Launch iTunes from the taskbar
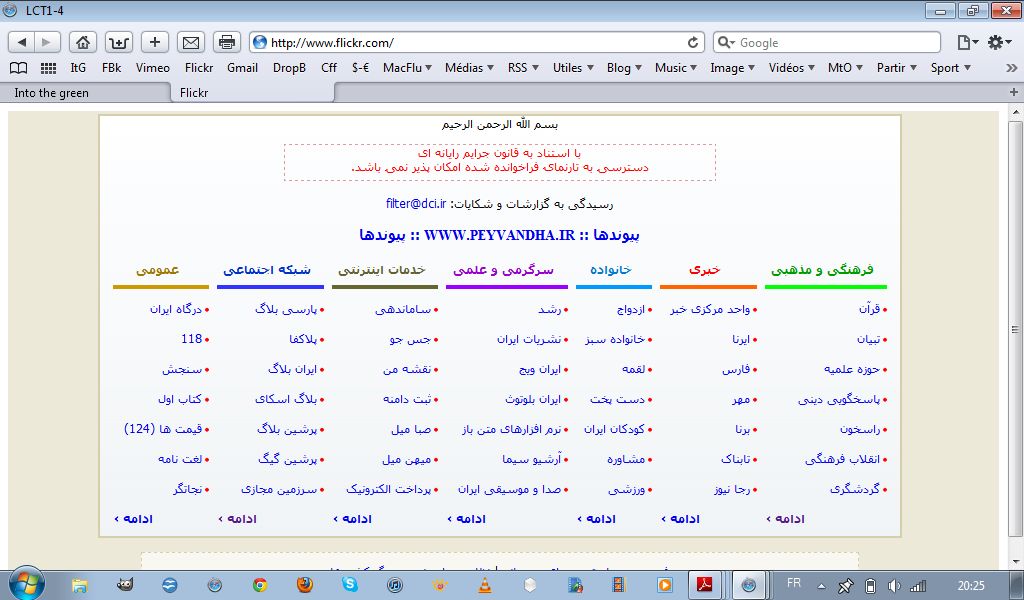The image size is (1024, 600). pyautogui.click(x=394, y=585)
